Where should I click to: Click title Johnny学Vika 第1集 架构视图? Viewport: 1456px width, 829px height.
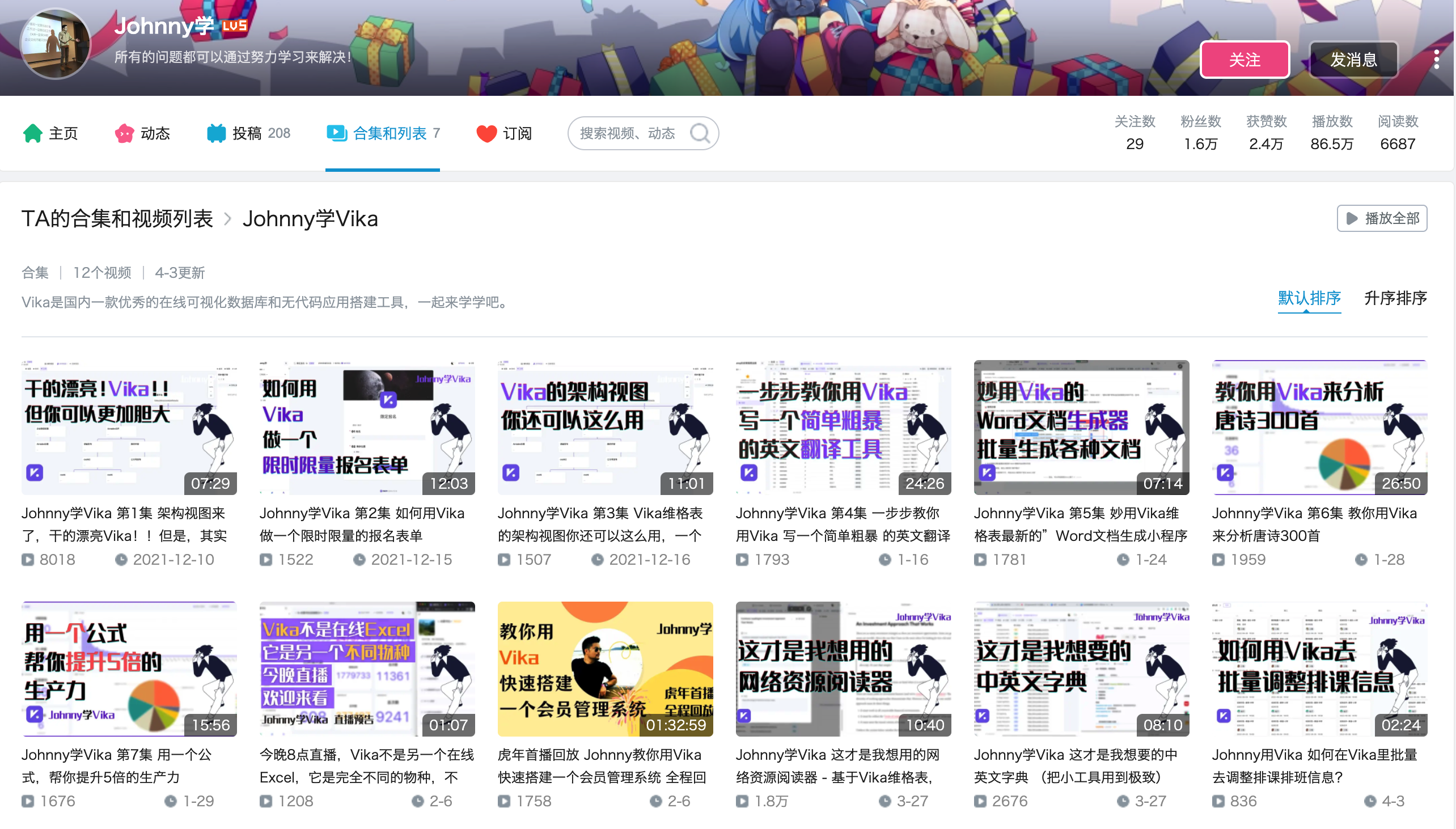[125, 525]
